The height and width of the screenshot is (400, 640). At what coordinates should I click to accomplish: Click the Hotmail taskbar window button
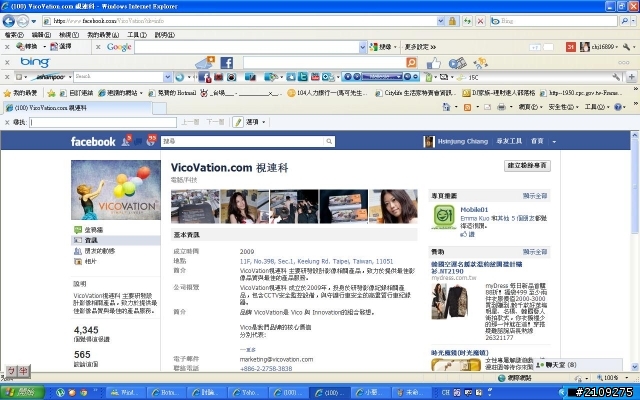tap(166, 393)
